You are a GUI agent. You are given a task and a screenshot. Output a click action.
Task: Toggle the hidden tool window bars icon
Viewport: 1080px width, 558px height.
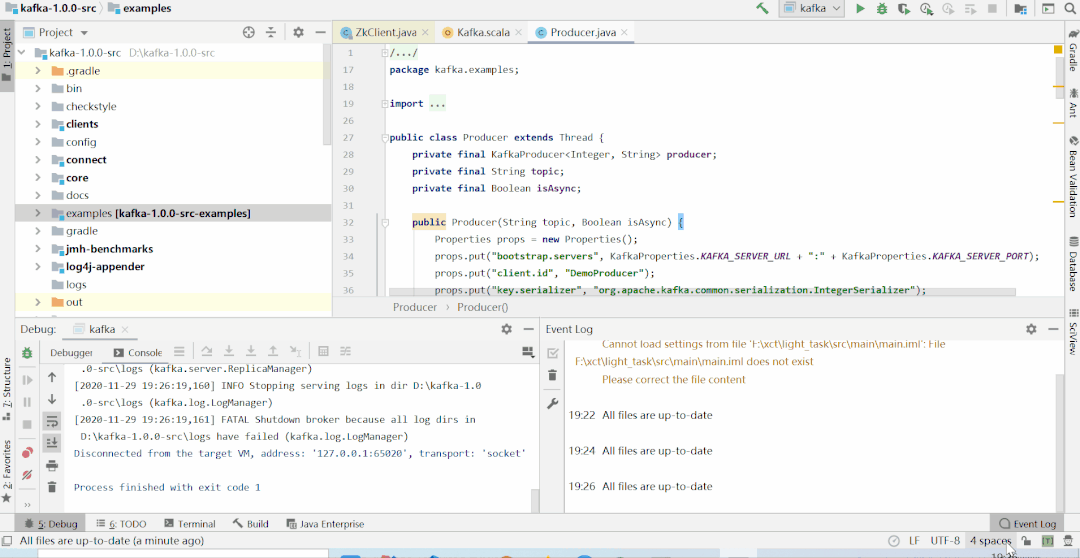coord(7,541)
